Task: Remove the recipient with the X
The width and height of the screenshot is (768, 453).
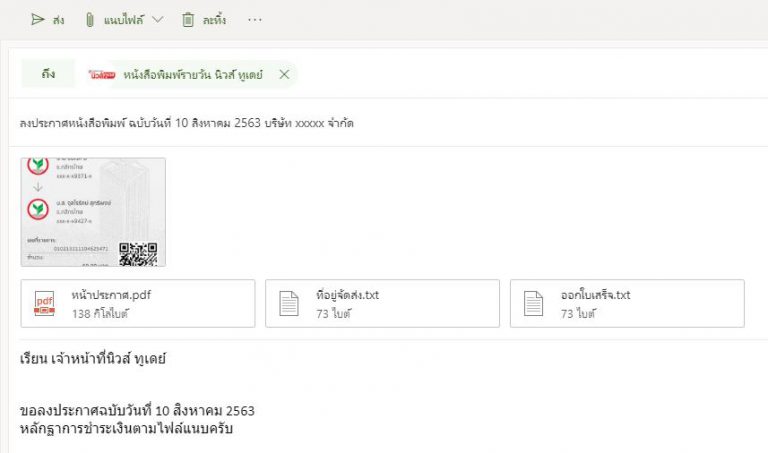Action: [x=284, y=75]
